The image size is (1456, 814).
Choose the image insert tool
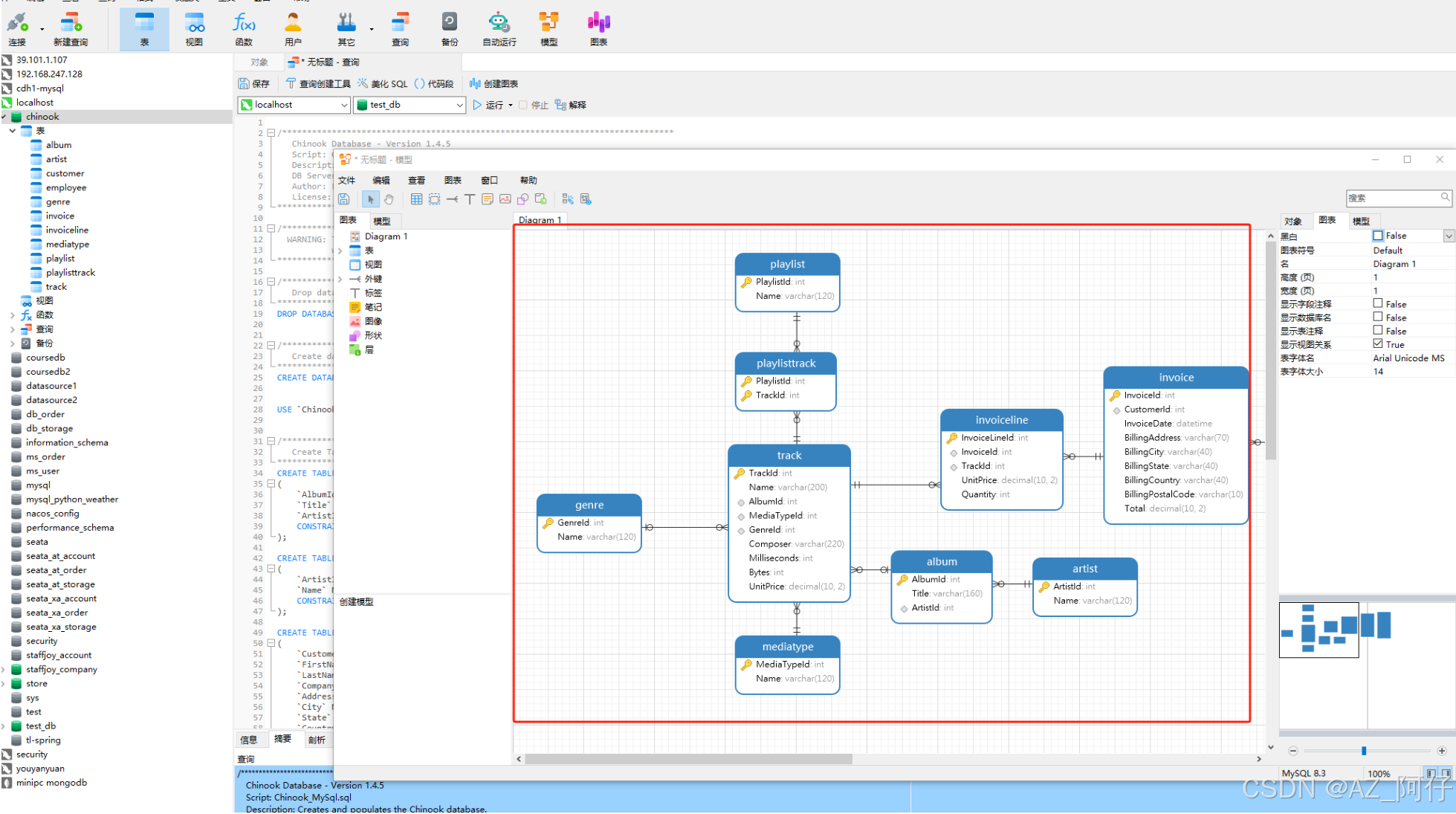[505, 199]
